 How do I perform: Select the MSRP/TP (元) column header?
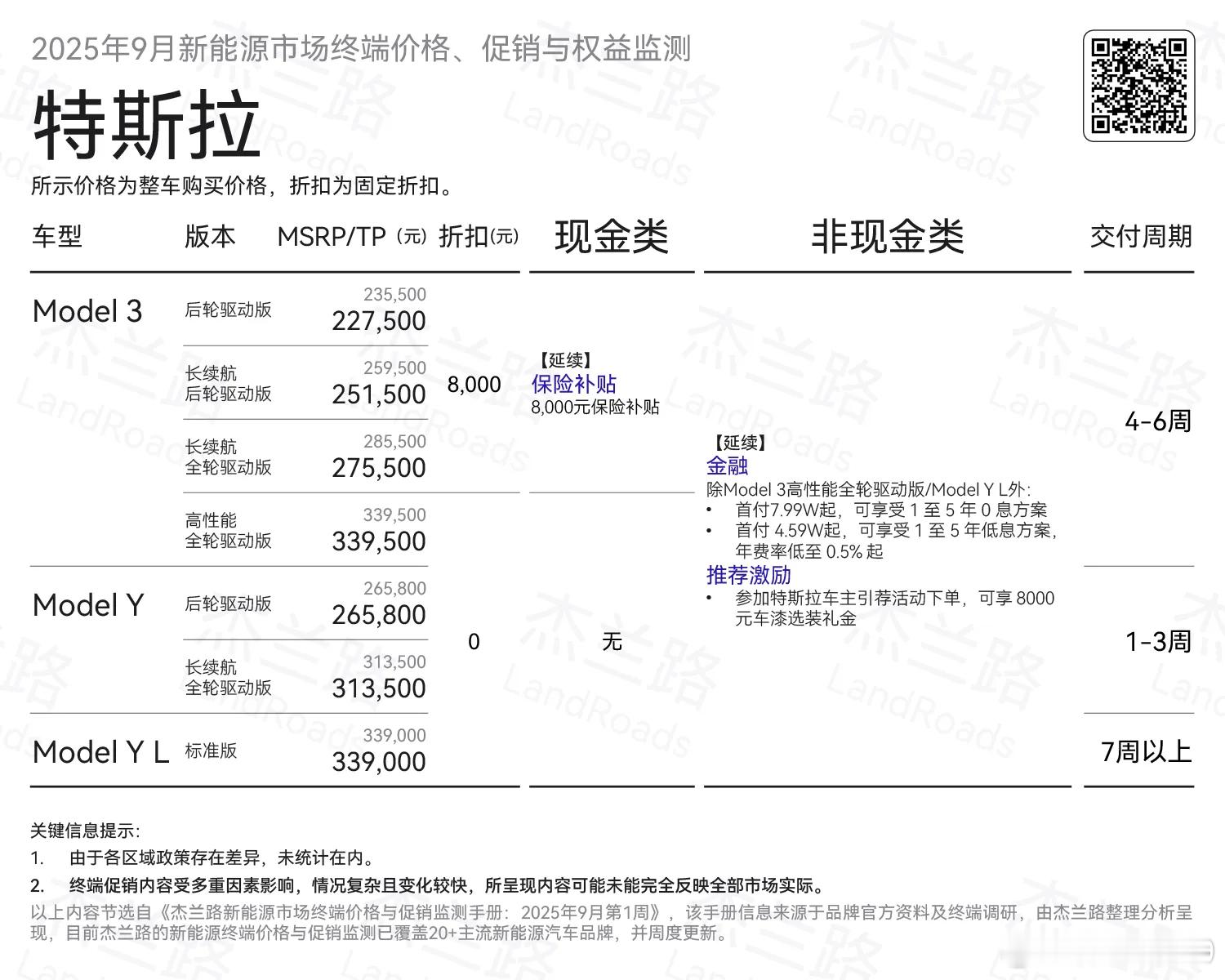(x=352, y=237)
